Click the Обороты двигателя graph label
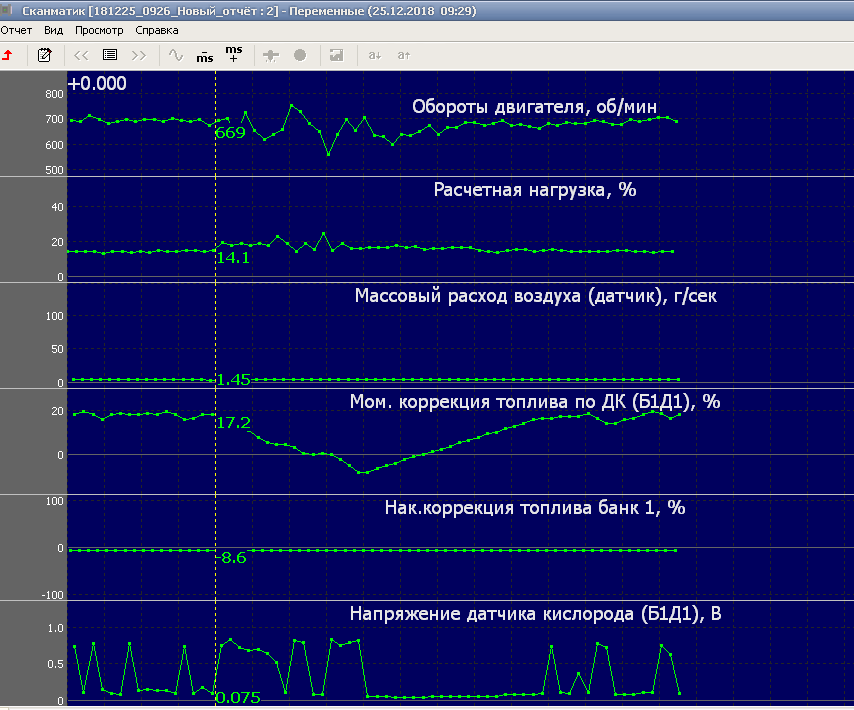 pyautogui.click(x=534, y=108)
